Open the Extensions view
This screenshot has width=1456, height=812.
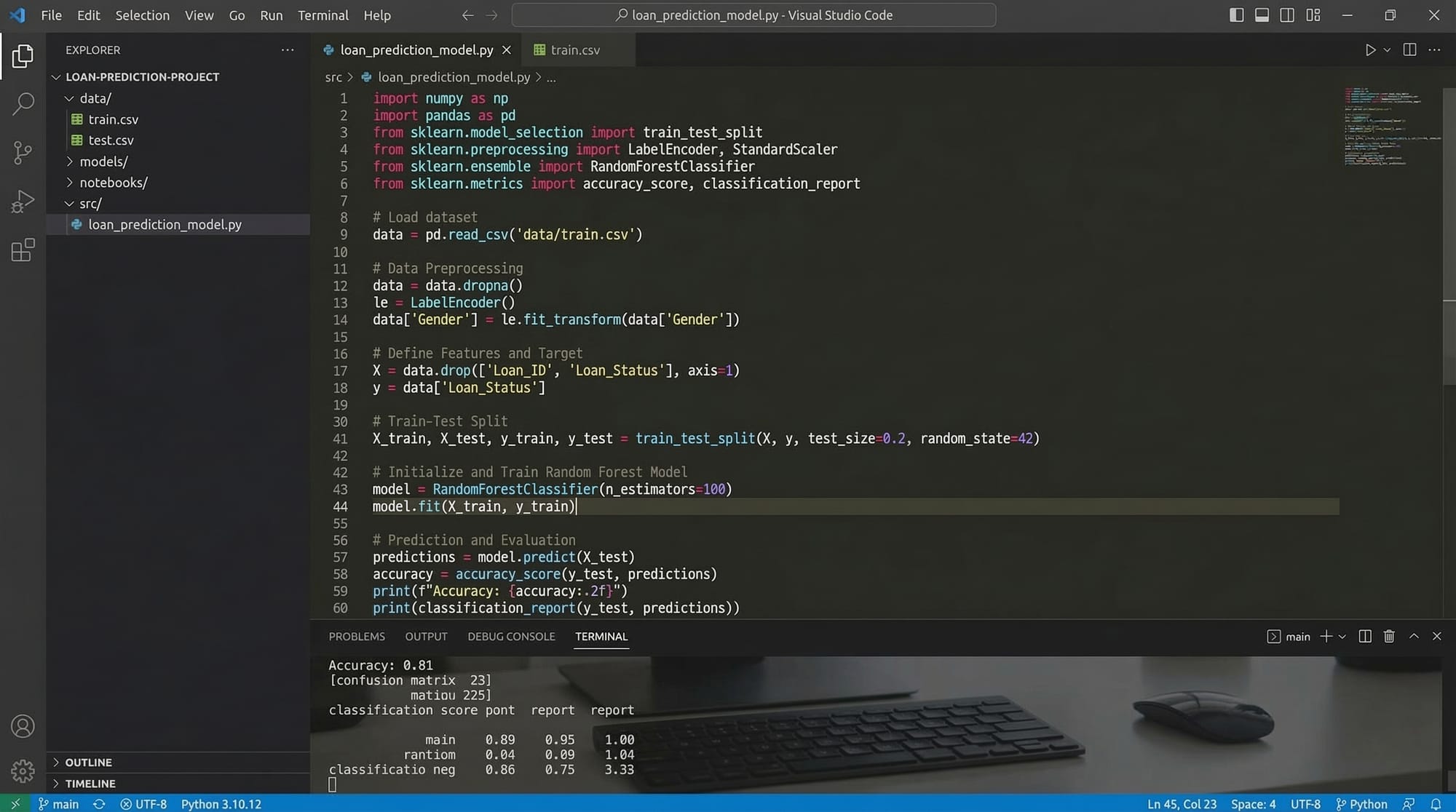[23, 250]
